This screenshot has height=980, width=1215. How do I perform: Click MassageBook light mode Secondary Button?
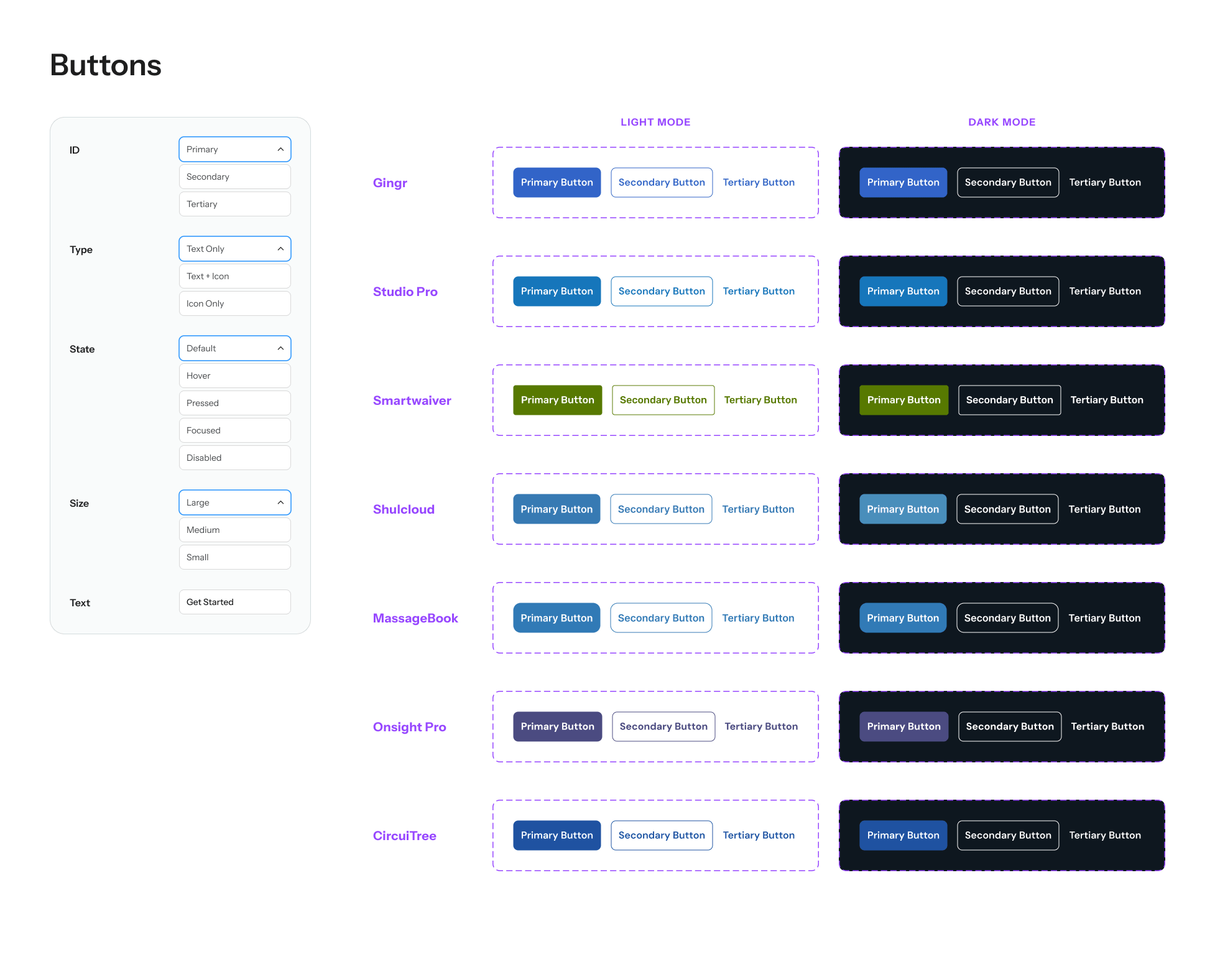tap(661, 618)
